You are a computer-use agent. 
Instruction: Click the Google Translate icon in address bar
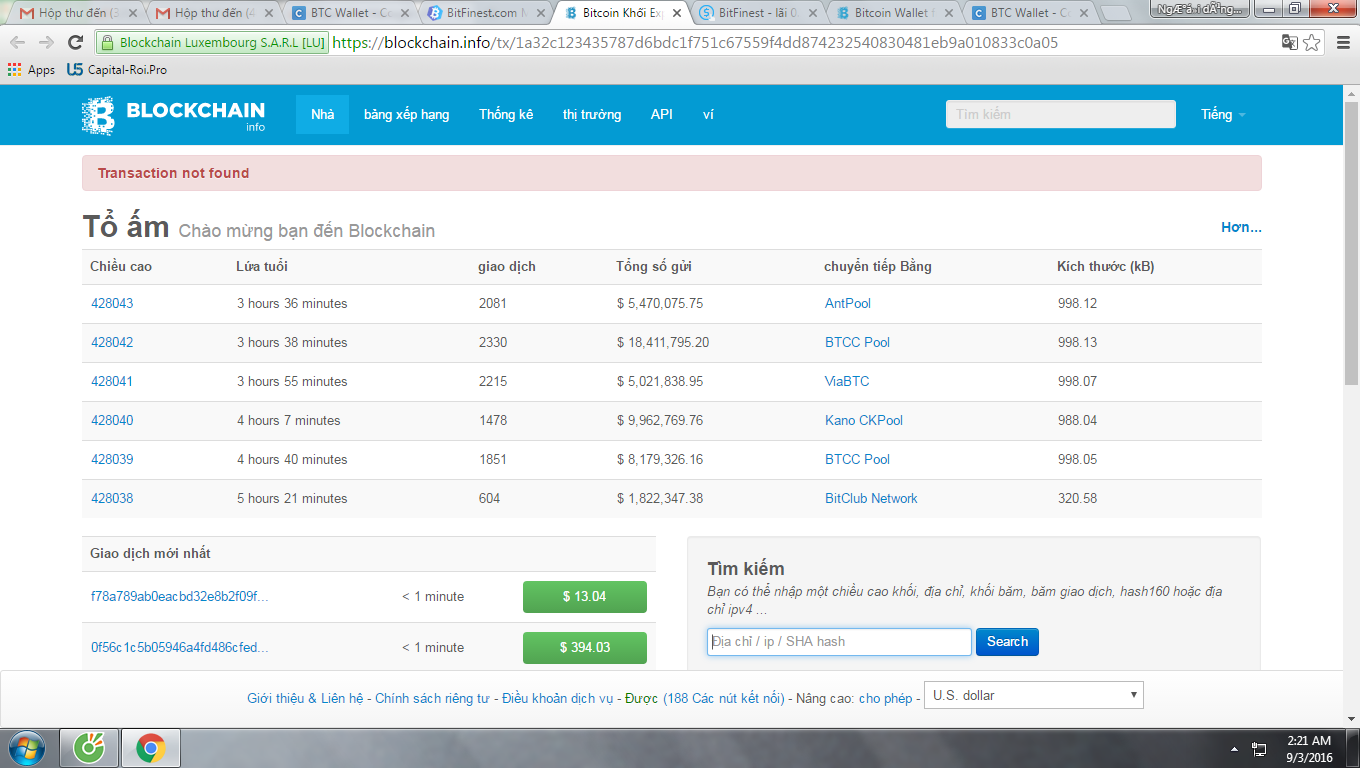click(1290, 43)
